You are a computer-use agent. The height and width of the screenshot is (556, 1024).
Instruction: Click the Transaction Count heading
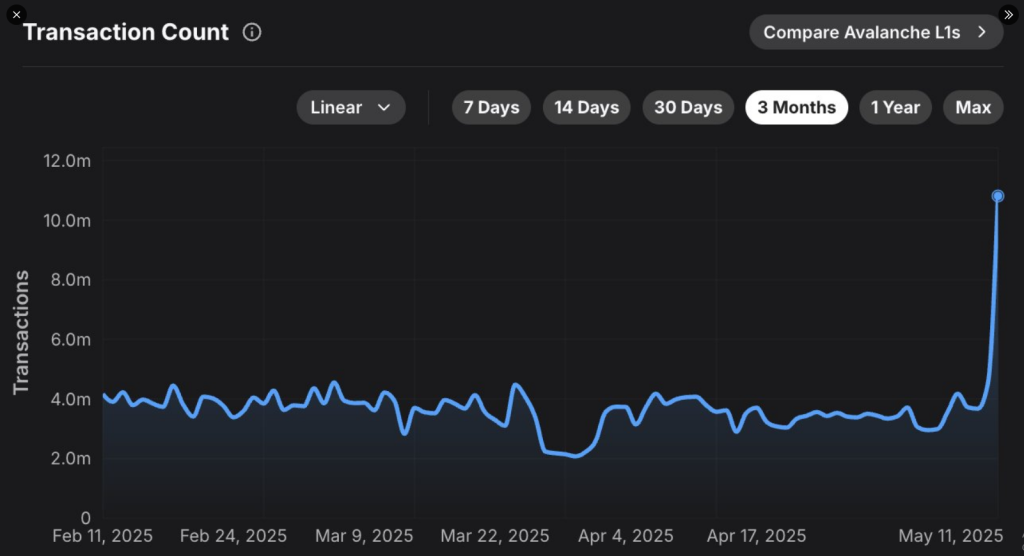(126, 32)
